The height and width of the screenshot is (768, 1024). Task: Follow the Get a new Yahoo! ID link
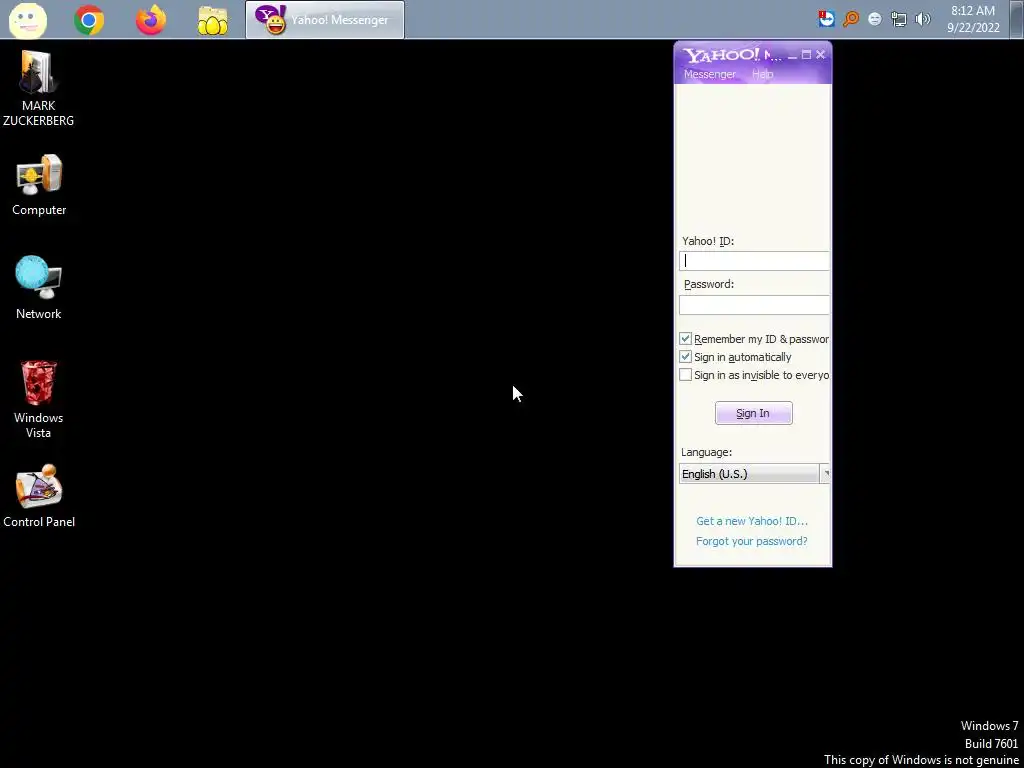tap(752, 520)
